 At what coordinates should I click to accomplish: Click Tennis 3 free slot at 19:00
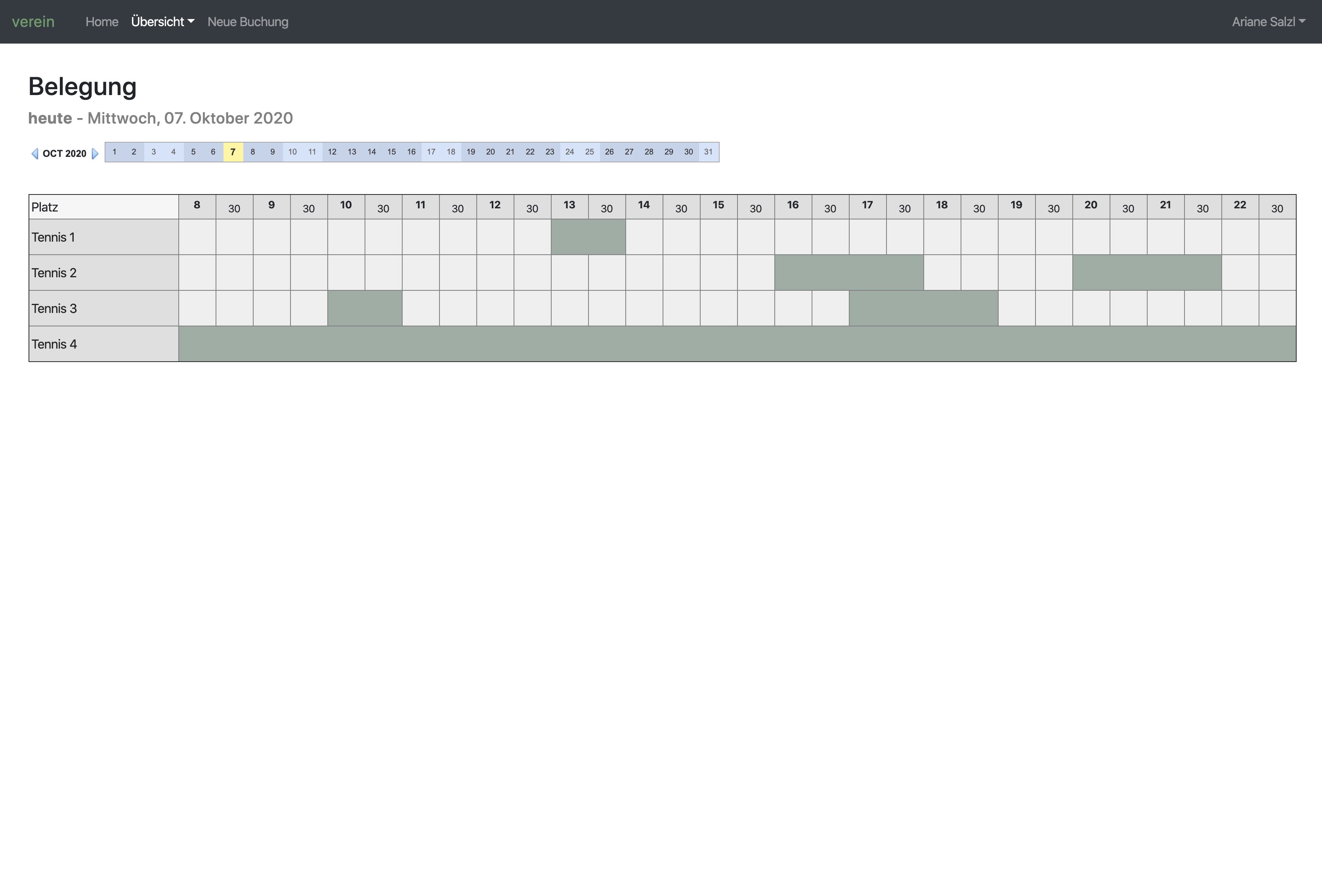(1017, 308)
